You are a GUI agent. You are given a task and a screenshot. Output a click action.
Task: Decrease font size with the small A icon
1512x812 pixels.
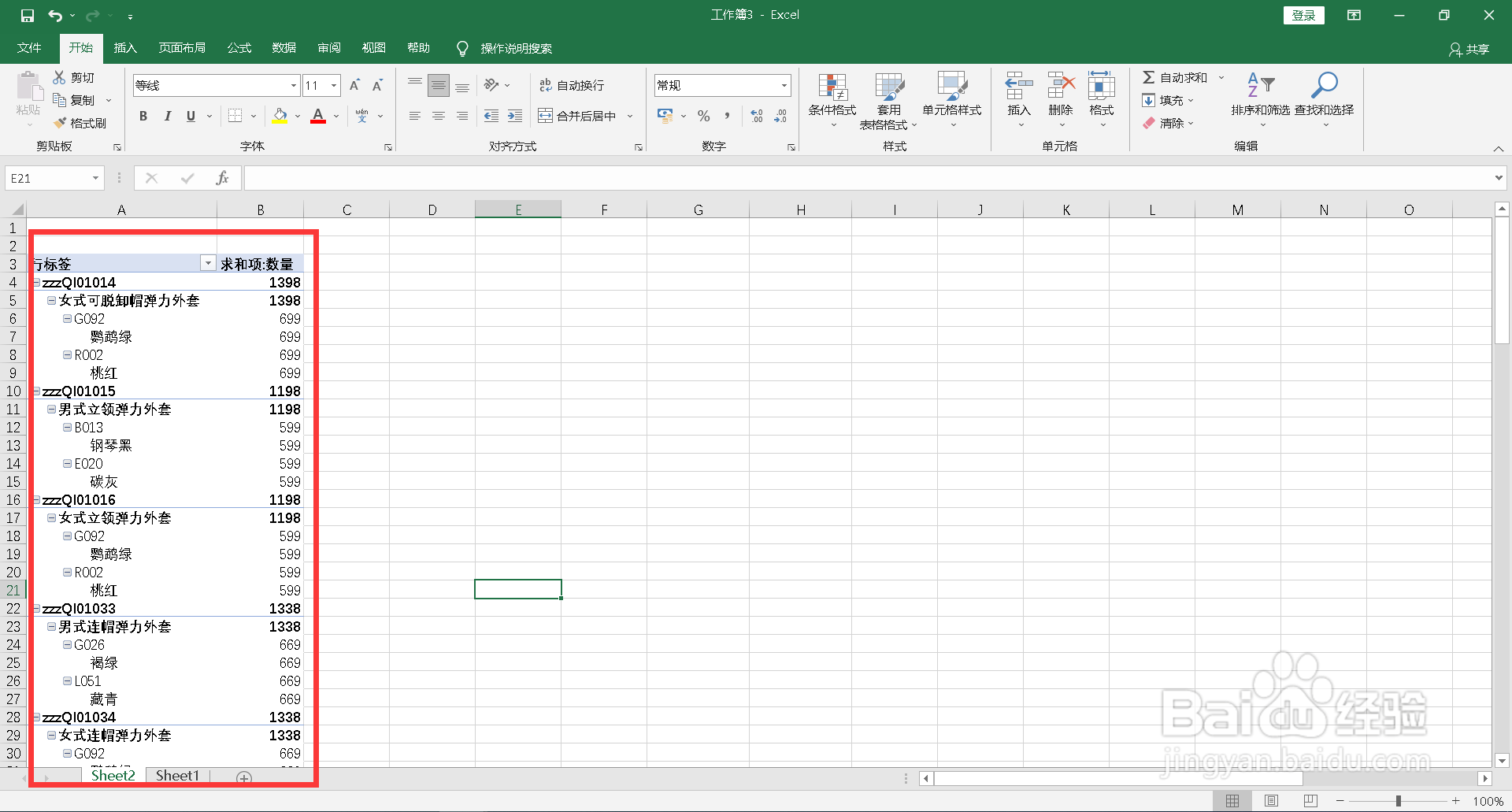pos(378,85)
